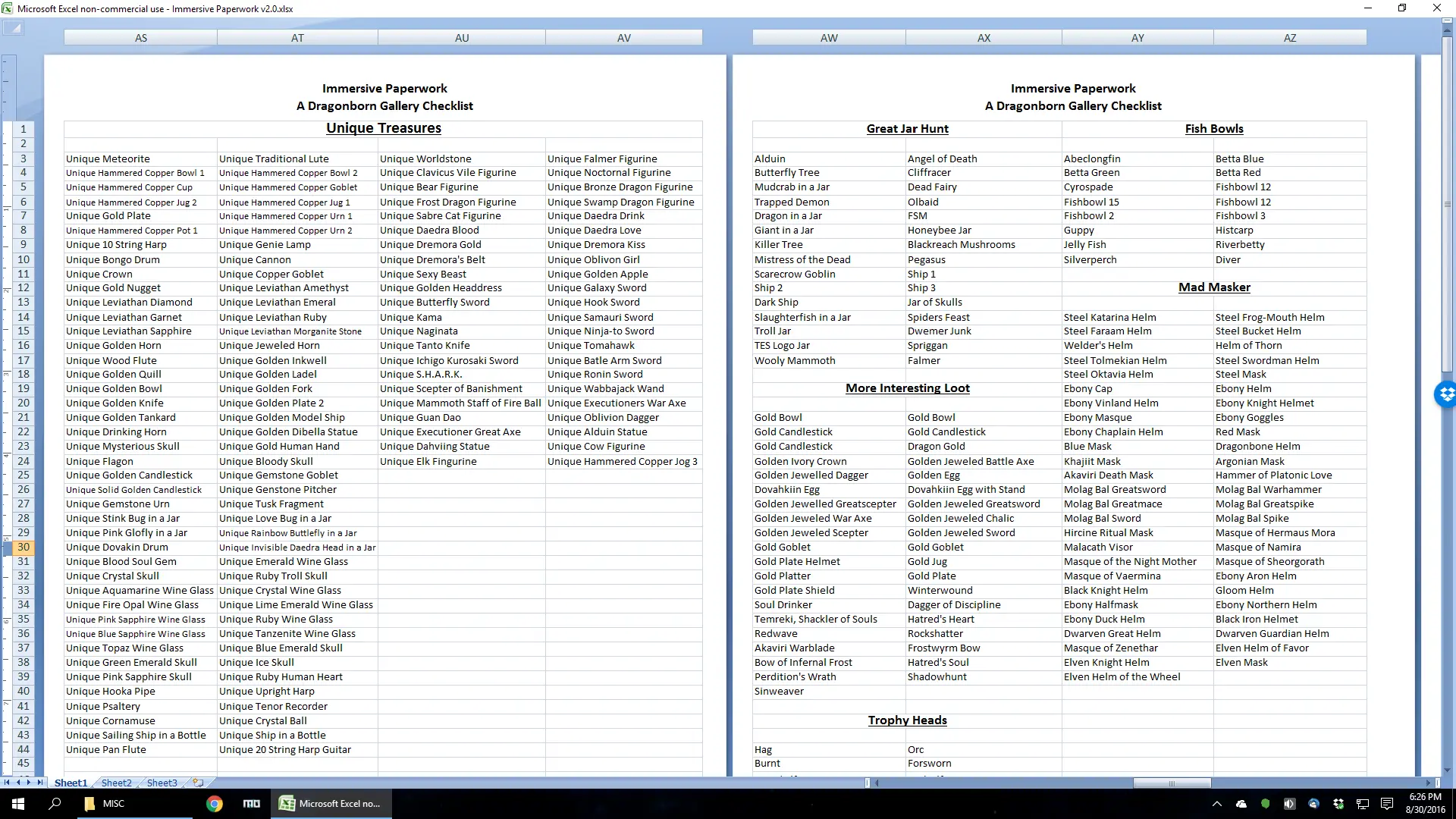Select column AW header

pyautogui.click(x=829, y=37)
